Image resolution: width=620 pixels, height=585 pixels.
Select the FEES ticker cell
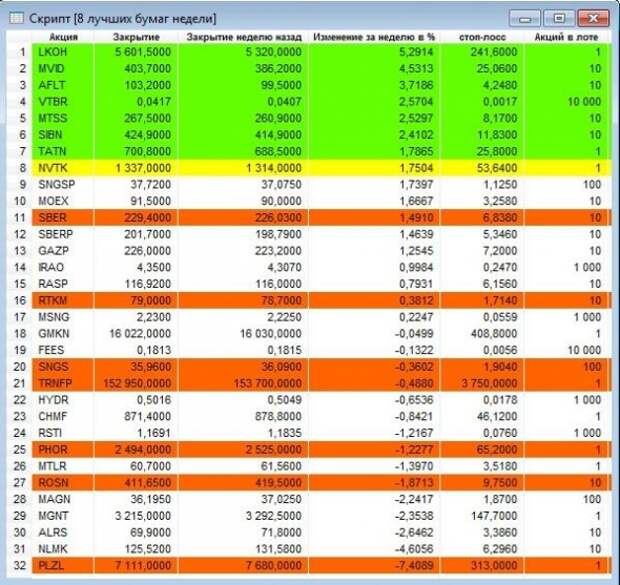click(x=63, y=350)
